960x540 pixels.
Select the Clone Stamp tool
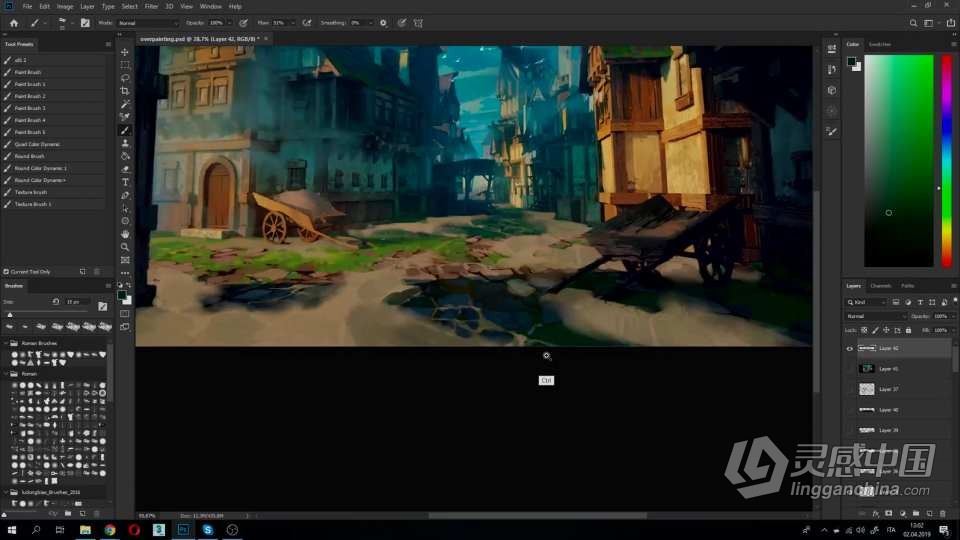[125, 143]
